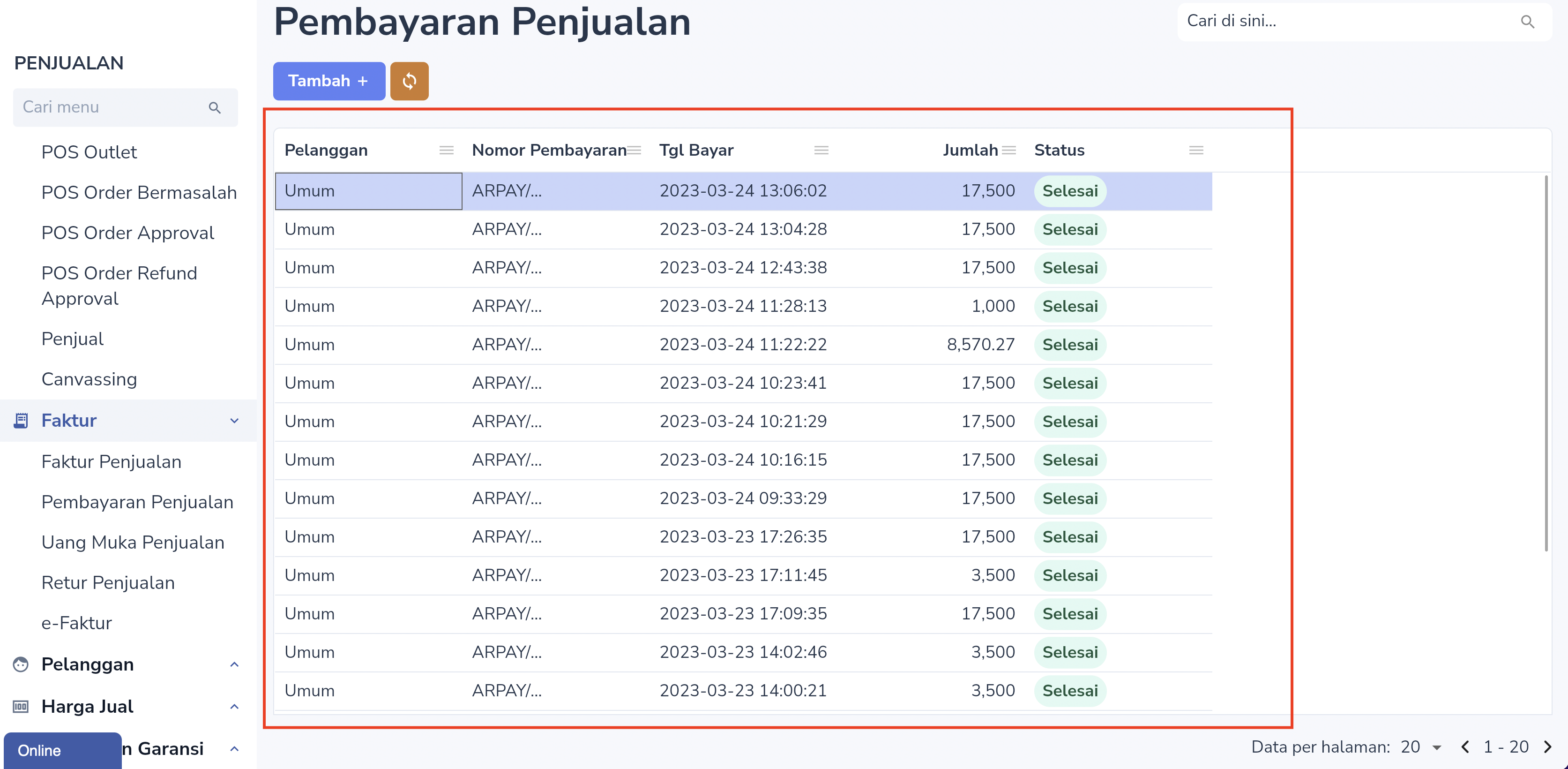The width and height of the screenshot is (1568, 769).
Task: Click the Online status button
Action: coord(62,750)
